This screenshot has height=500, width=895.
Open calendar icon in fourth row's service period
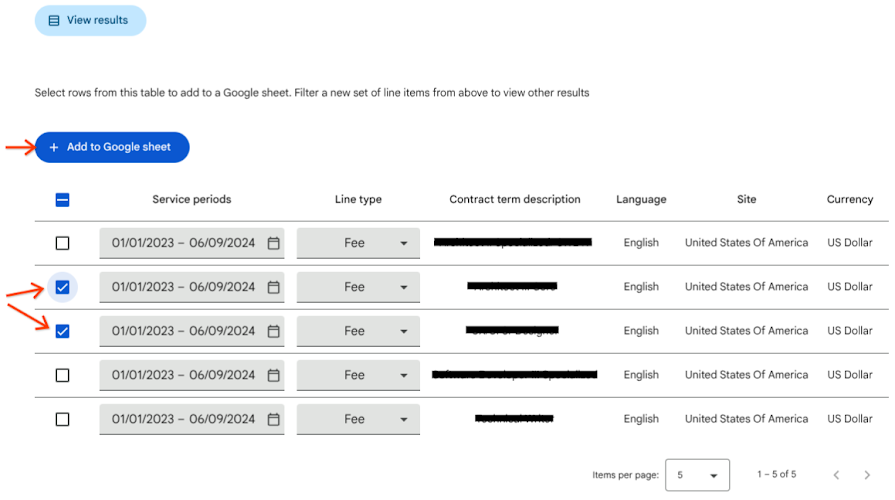coord(274,375)
